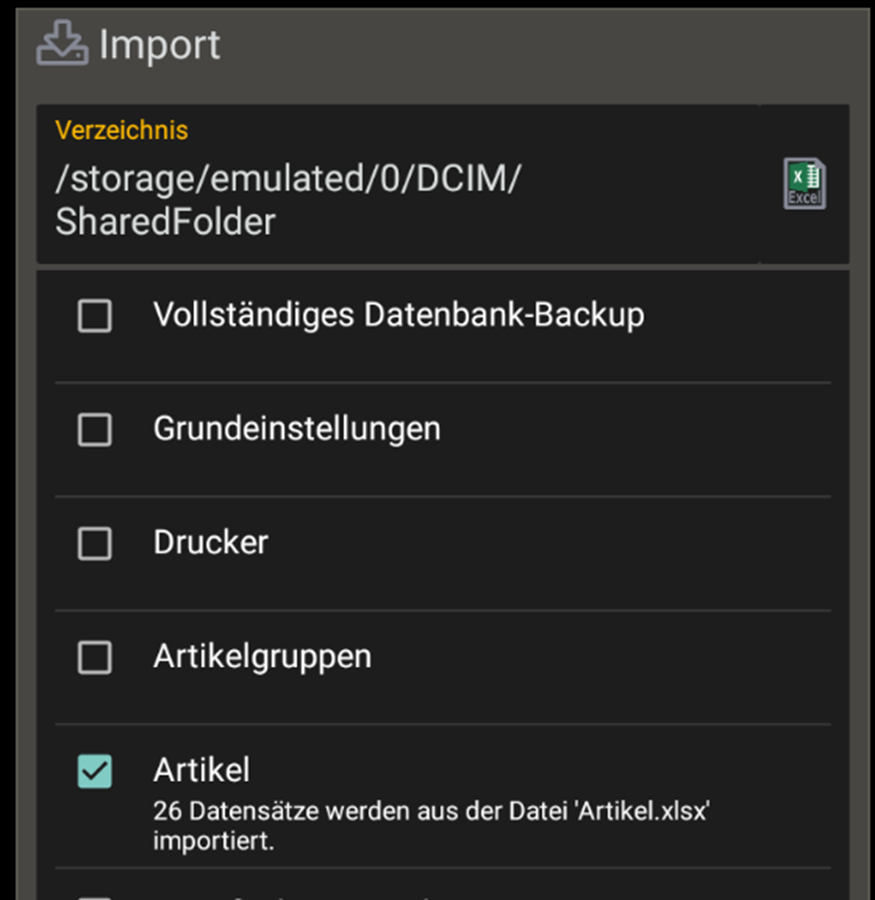The width and height of the screenshot is (875, 900).
Task: Check the Drucker checkbox
Action: (x=95, y=544)
